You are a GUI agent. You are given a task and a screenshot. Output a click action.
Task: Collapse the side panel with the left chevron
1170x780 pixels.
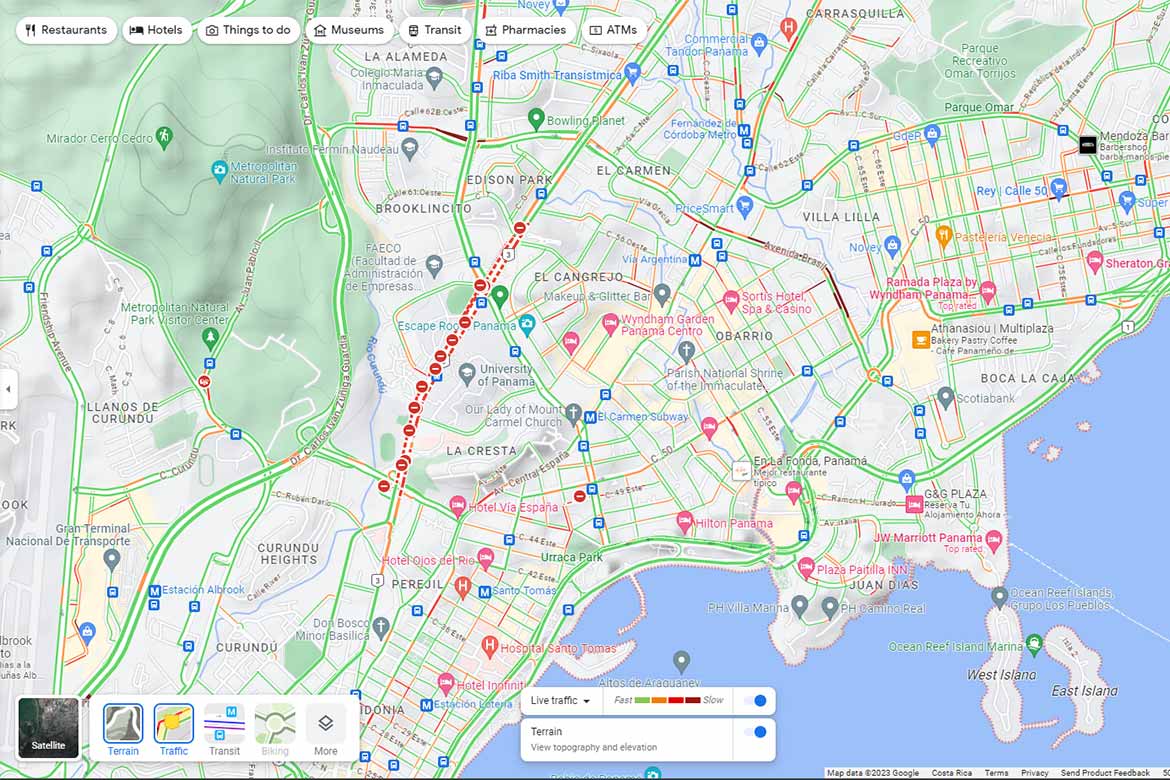point(9,390)
